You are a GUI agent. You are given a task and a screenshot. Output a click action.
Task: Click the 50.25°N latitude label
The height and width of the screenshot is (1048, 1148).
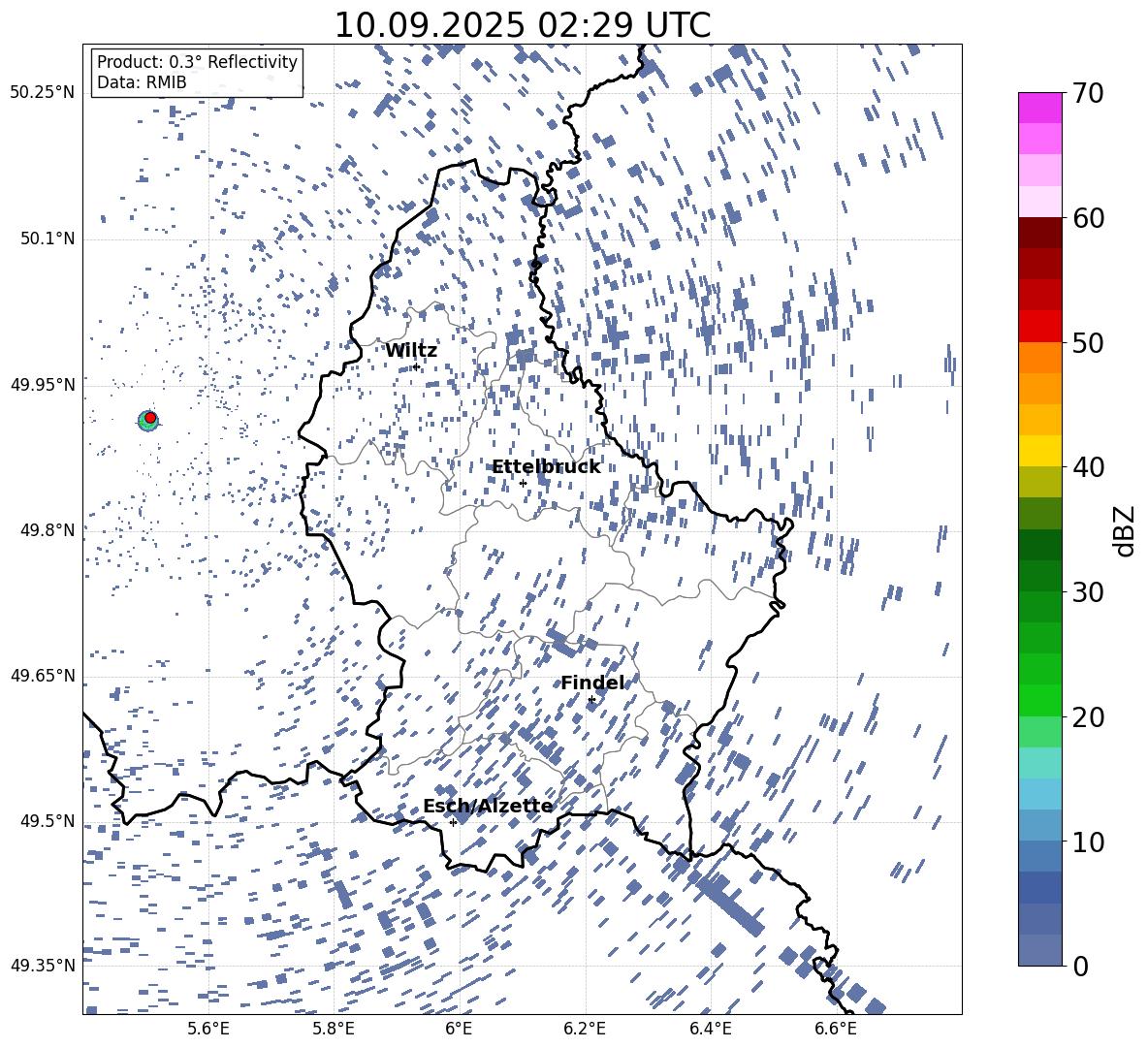click(x=44, y=93)
